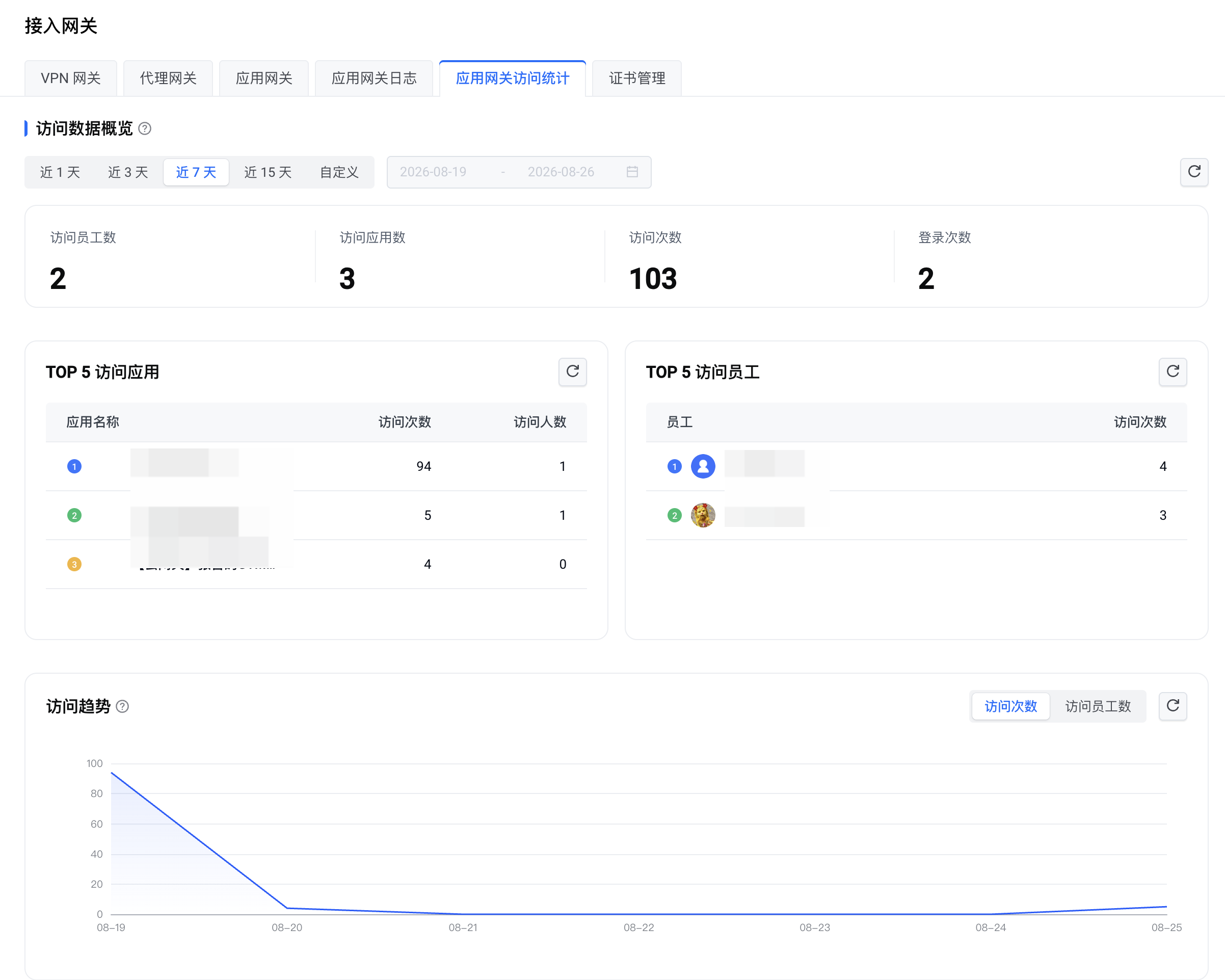Show trend by 访问员工数
Viewport: 1225px width, 980px height.
1098,706
